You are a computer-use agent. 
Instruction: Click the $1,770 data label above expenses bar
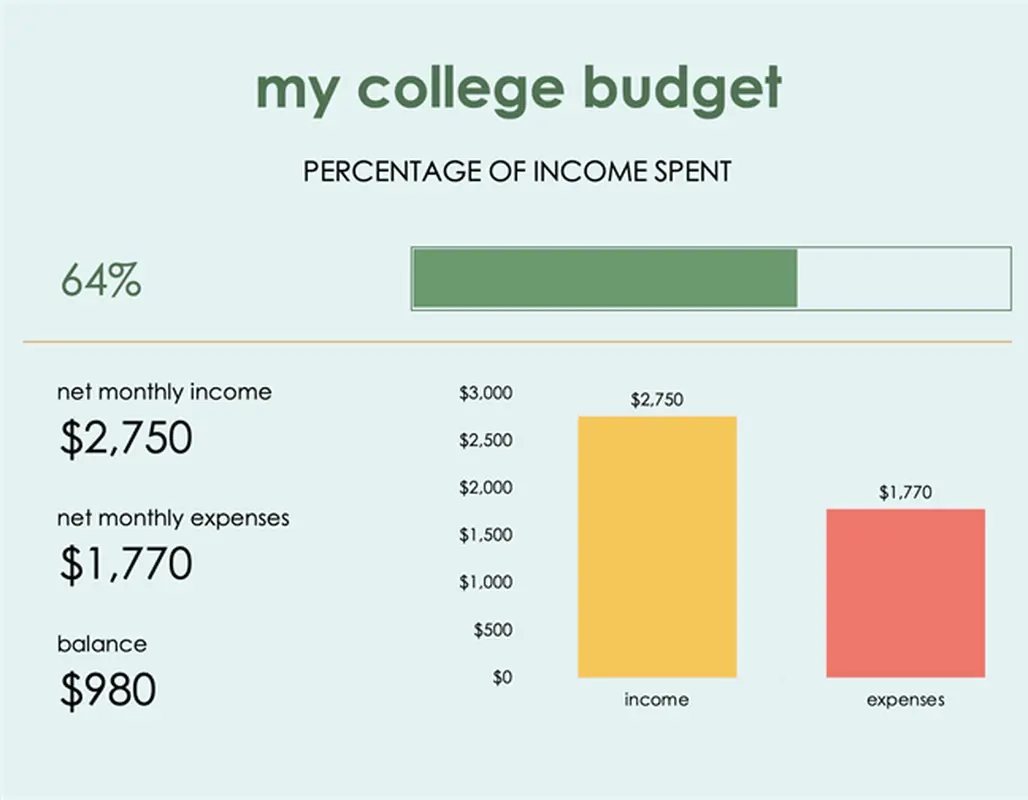point(905,492)
